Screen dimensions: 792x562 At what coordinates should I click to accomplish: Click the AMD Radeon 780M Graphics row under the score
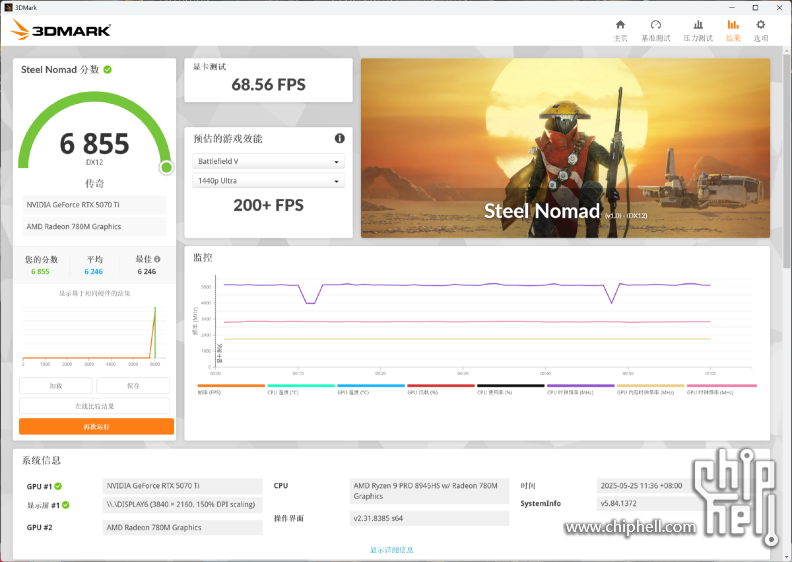coord(94,226)
